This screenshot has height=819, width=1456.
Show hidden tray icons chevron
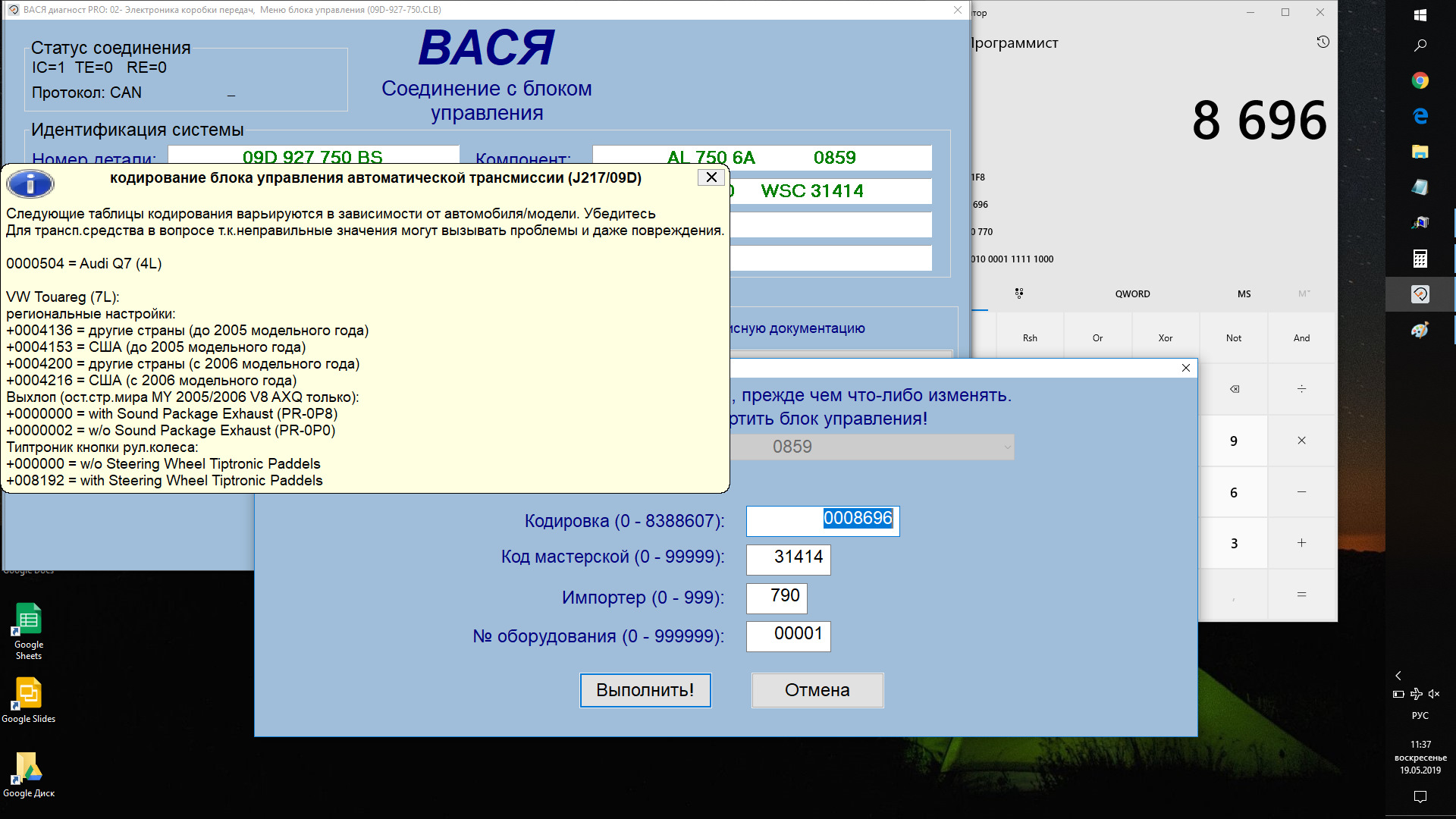tap(1398, 676)
